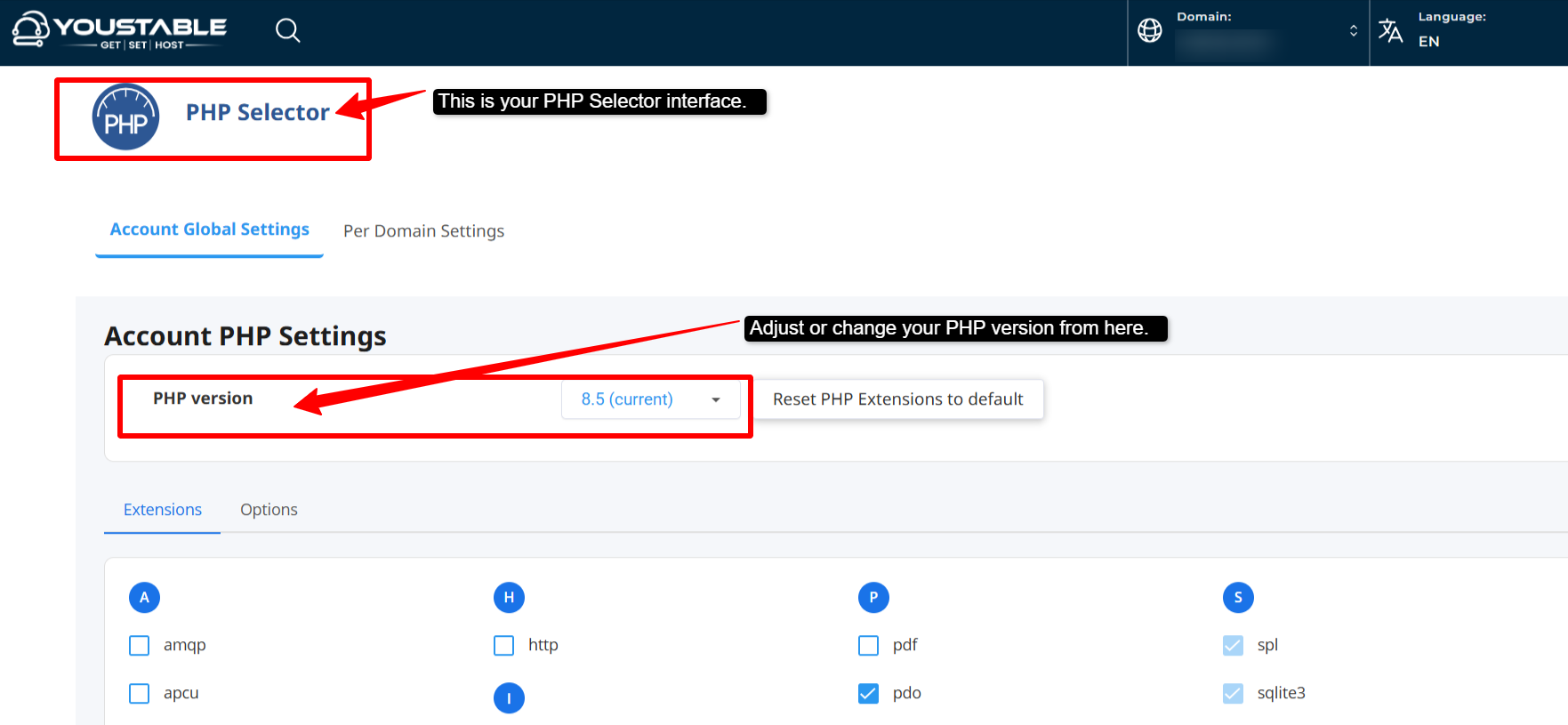Screen dimensions: 1568x725
Task: Click the language translate icon
Action: [x=1391, y=31]
